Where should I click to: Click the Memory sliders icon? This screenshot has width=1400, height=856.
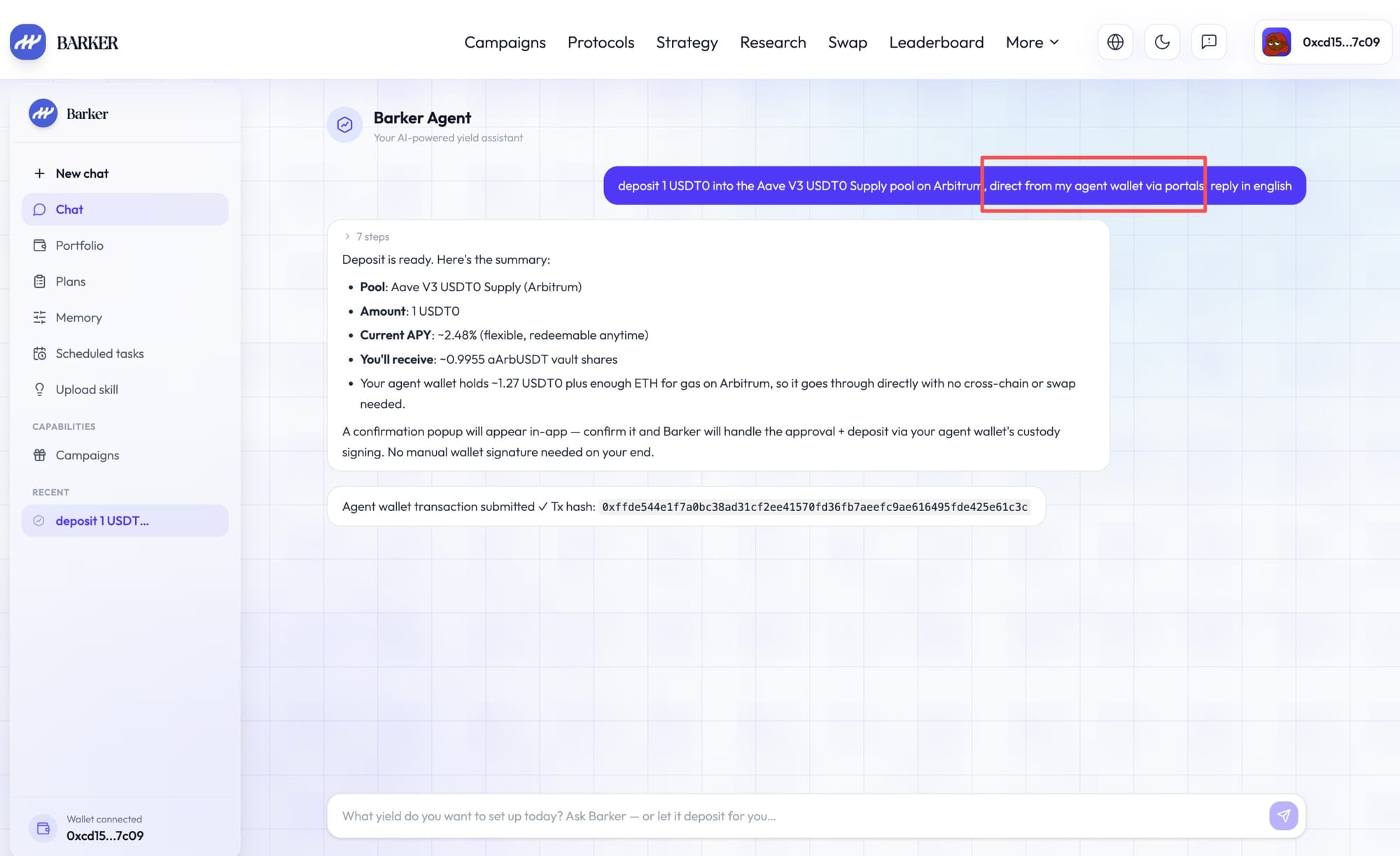(39, 318)
